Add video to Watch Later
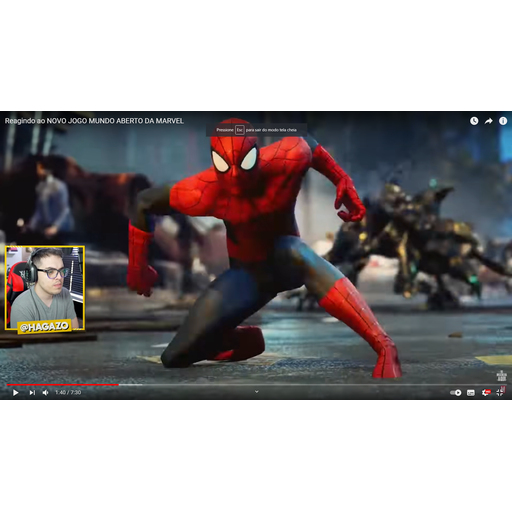 pyautogui.click(x=474, y=121)
